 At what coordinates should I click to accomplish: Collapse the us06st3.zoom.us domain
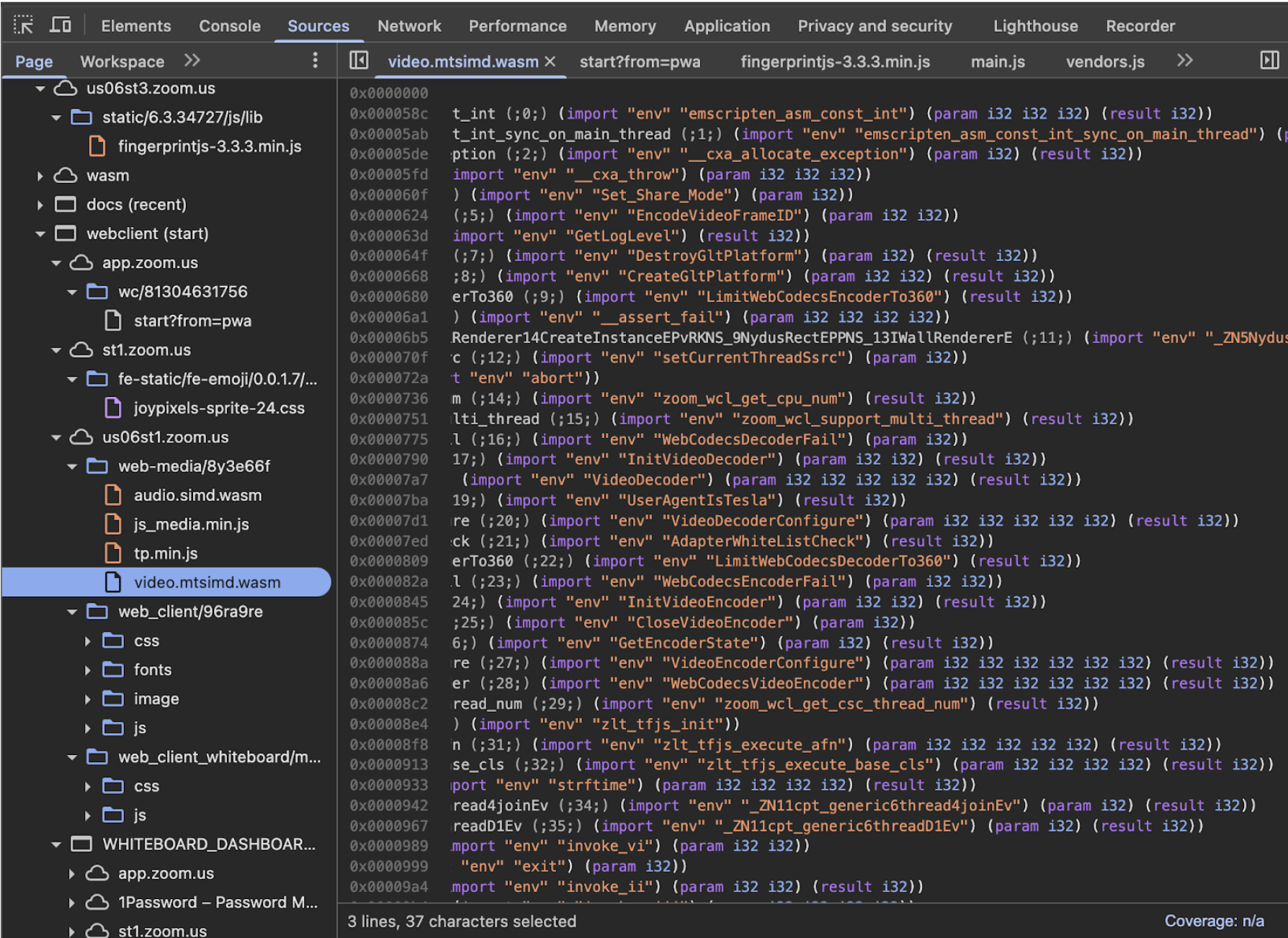40,89
